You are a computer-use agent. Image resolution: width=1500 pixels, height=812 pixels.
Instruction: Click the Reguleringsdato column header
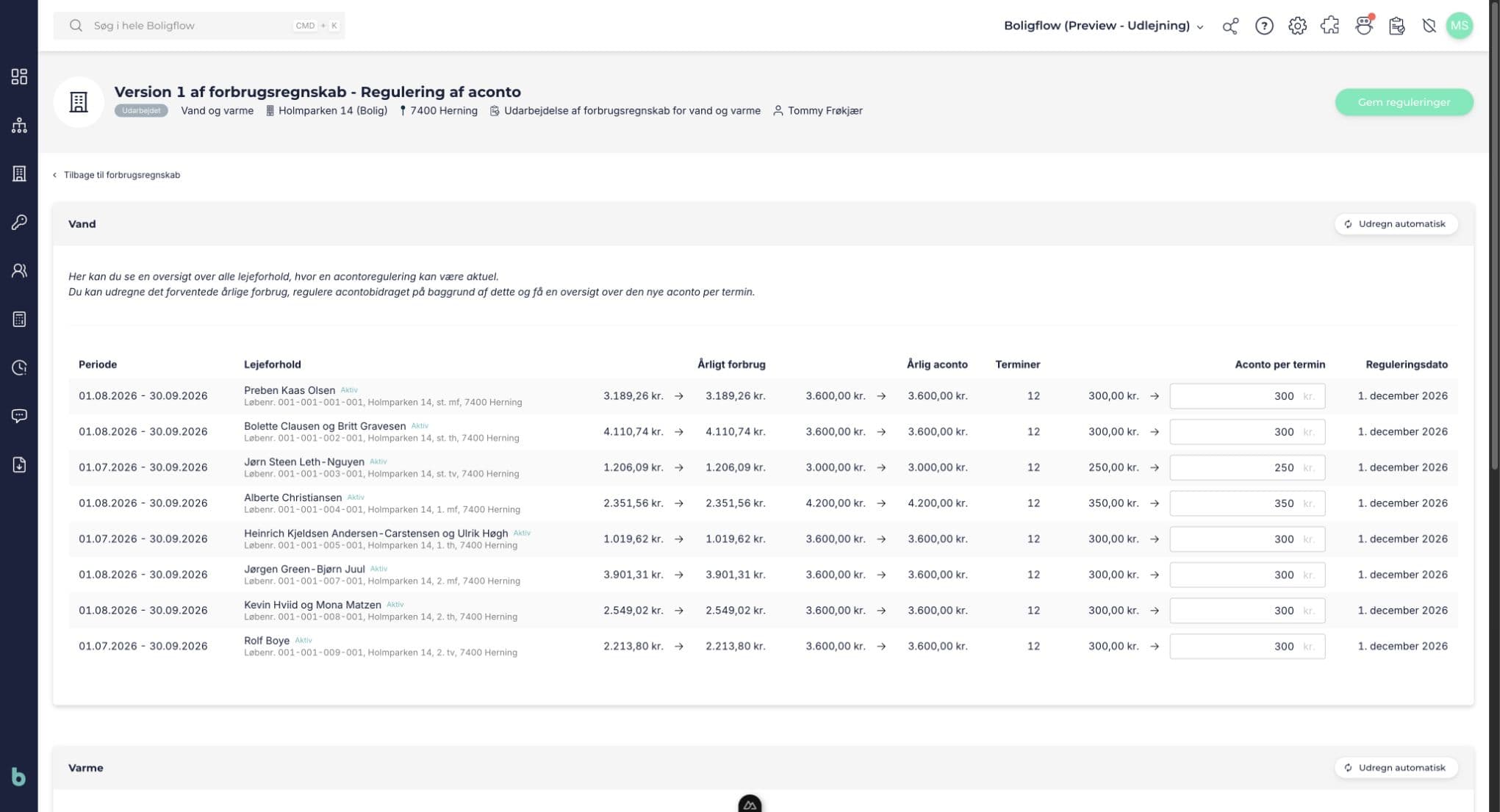(x=1407, y=364)
